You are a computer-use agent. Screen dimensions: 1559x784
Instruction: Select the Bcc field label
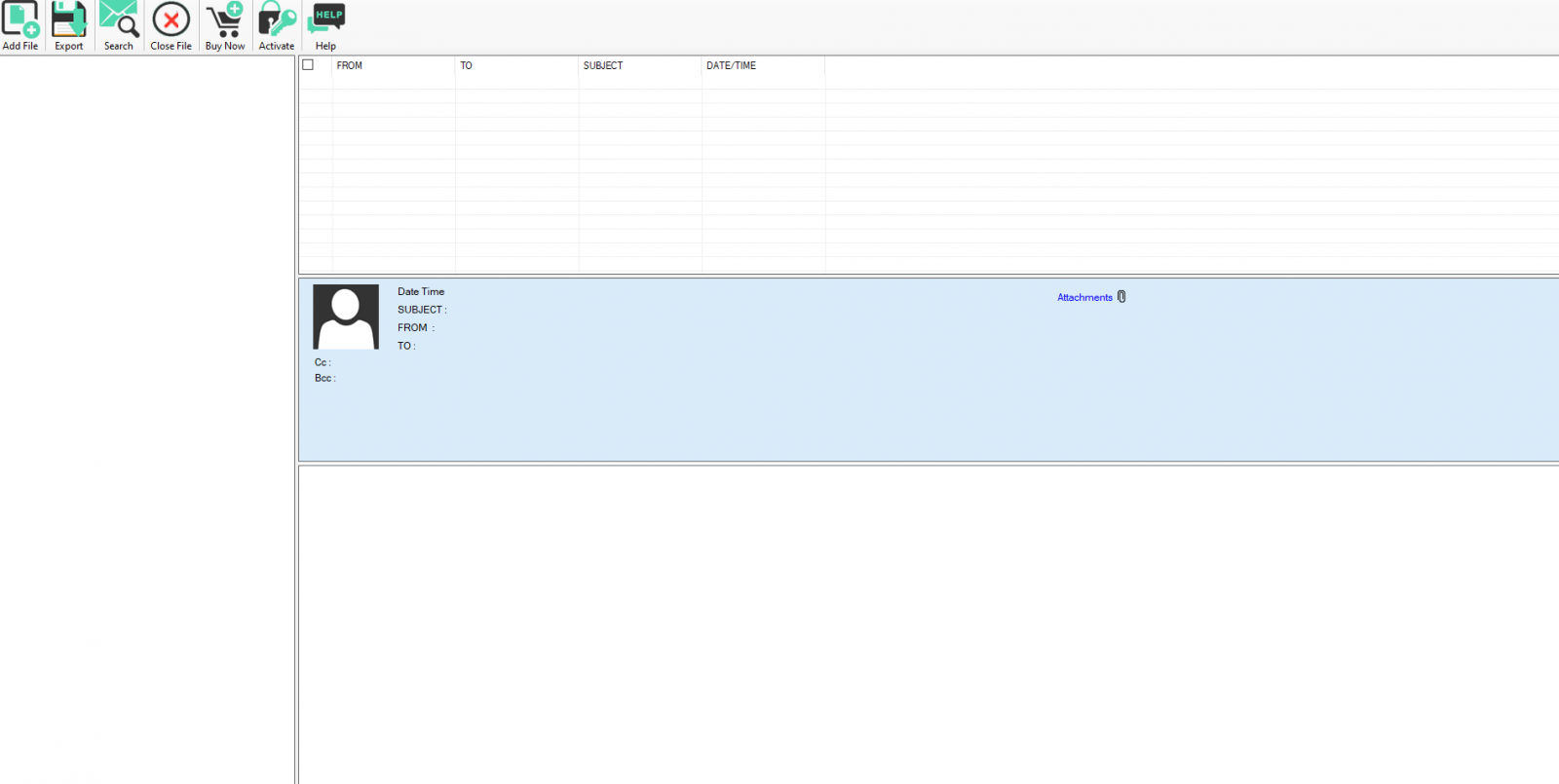[325, 378]
